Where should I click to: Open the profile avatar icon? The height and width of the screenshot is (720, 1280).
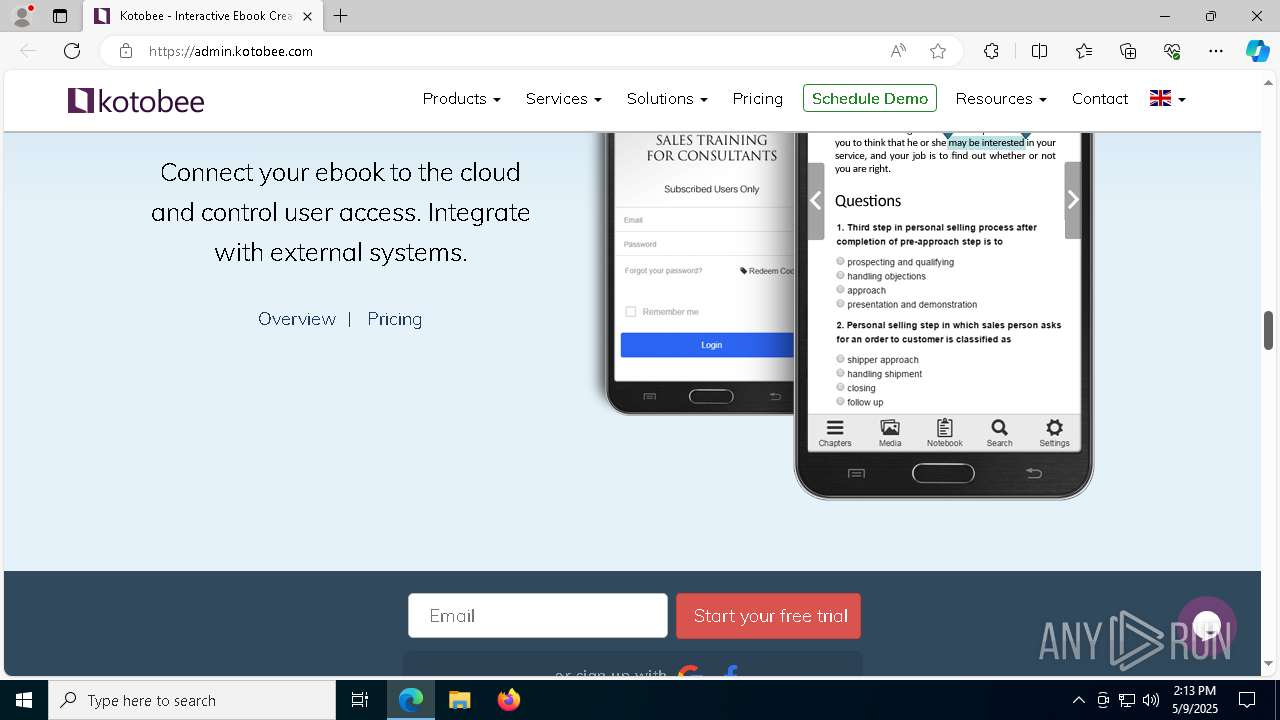(22, 16)
